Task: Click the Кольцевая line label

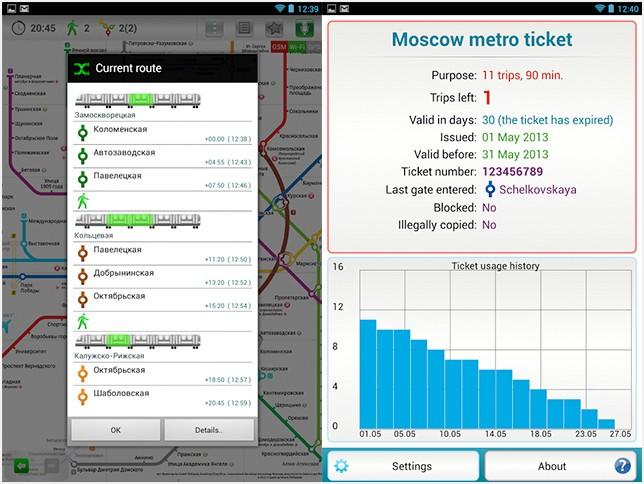Action: [94, 236]
